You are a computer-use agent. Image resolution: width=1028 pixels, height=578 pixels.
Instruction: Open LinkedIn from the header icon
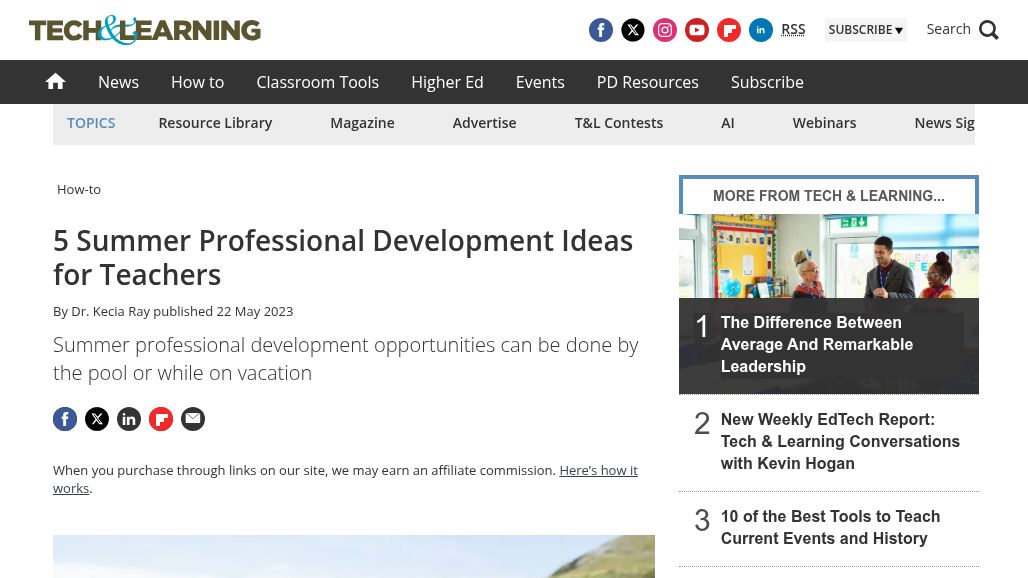pyautogui.click(x=761, y=30)
